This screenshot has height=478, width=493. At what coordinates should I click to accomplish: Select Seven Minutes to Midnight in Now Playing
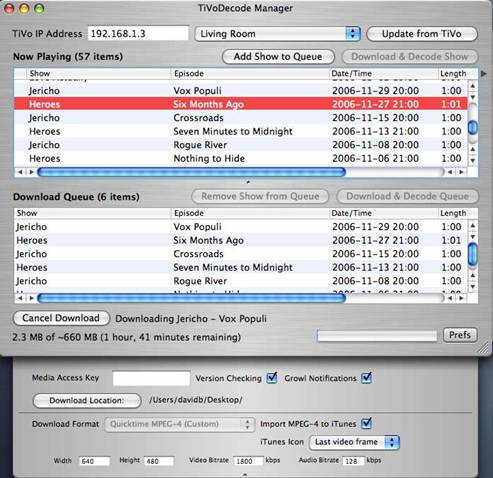(241, 131)
